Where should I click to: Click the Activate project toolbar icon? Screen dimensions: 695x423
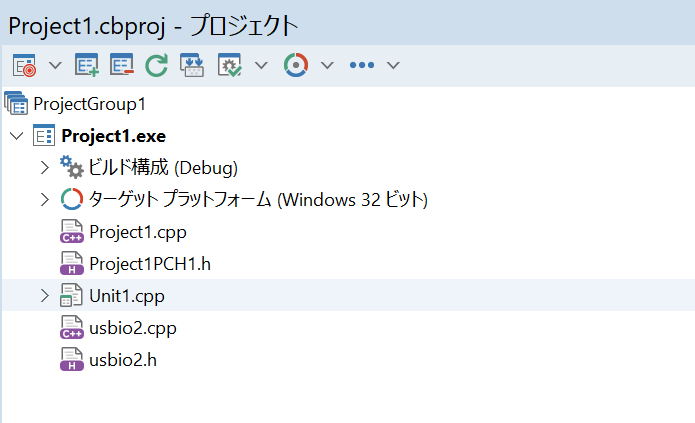pyautogui.click(x=24, y=65)
